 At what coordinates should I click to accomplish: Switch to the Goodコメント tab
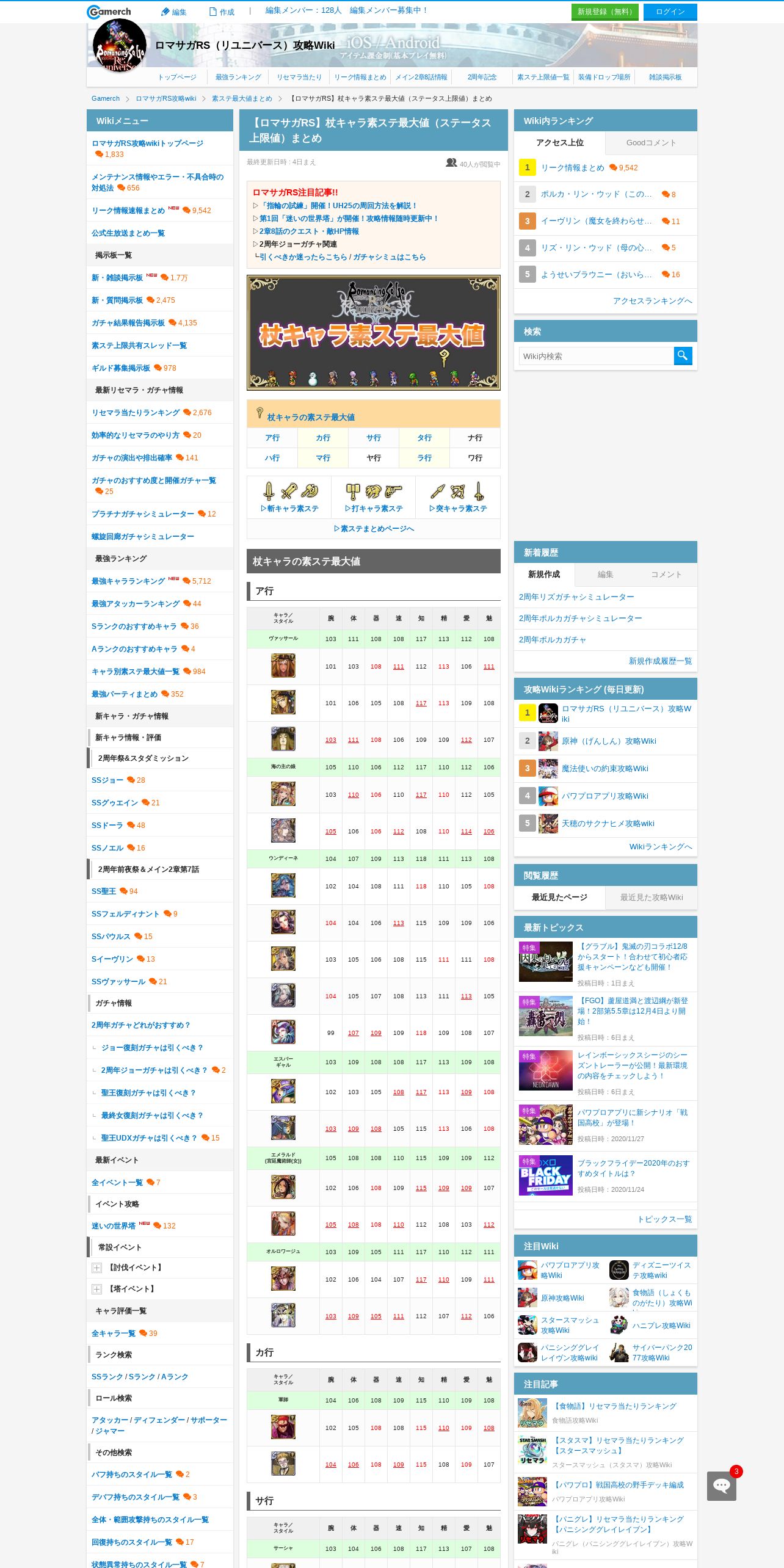(x=651, y=143)
